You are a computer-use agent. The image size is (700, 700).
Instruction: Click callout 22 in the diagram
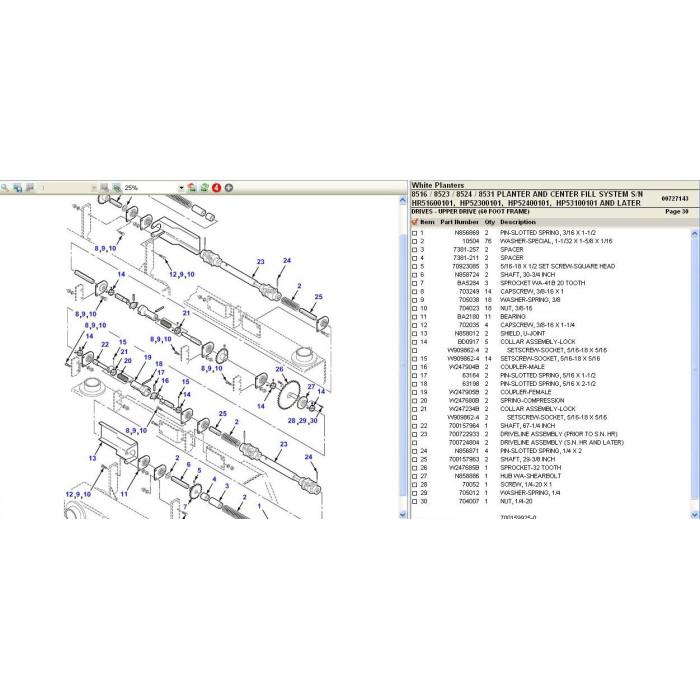(x=105, y=345)
